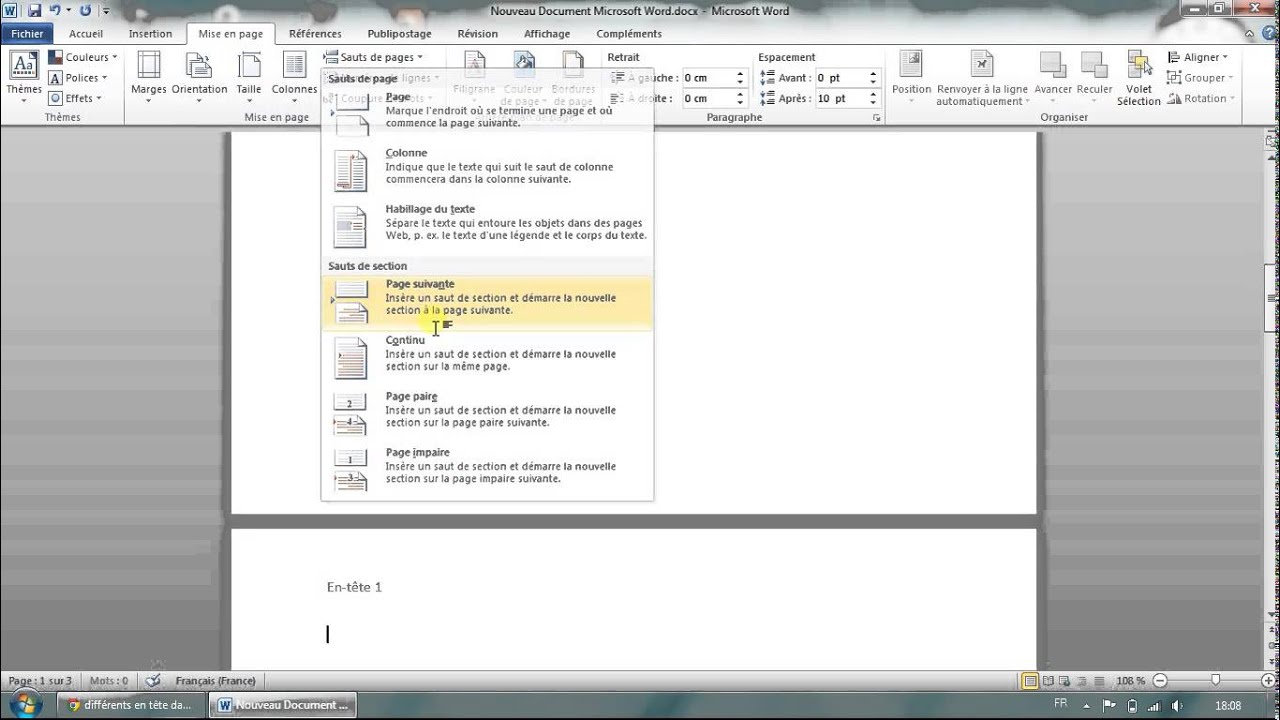Click the Mots : 0 word count
1280x720 pixels.
coord(109,681)
